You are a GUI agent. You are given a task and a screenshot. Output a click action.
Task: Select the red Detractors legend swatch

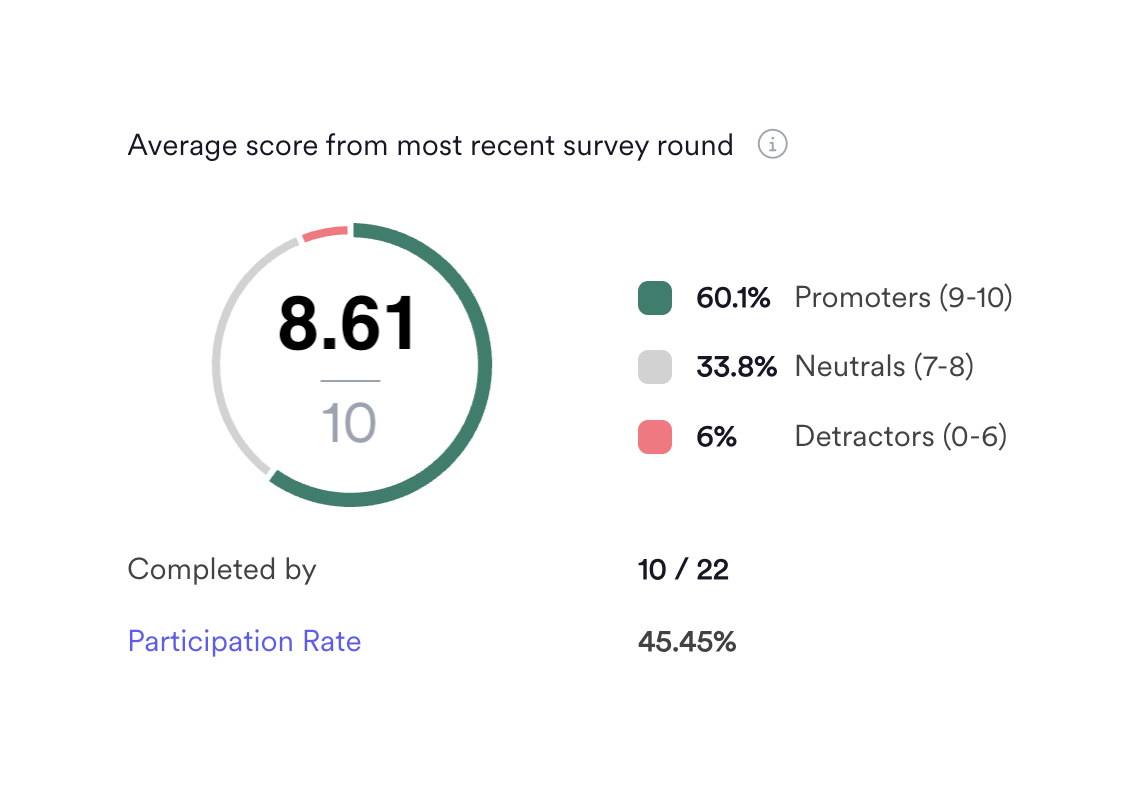coord(654,437)
